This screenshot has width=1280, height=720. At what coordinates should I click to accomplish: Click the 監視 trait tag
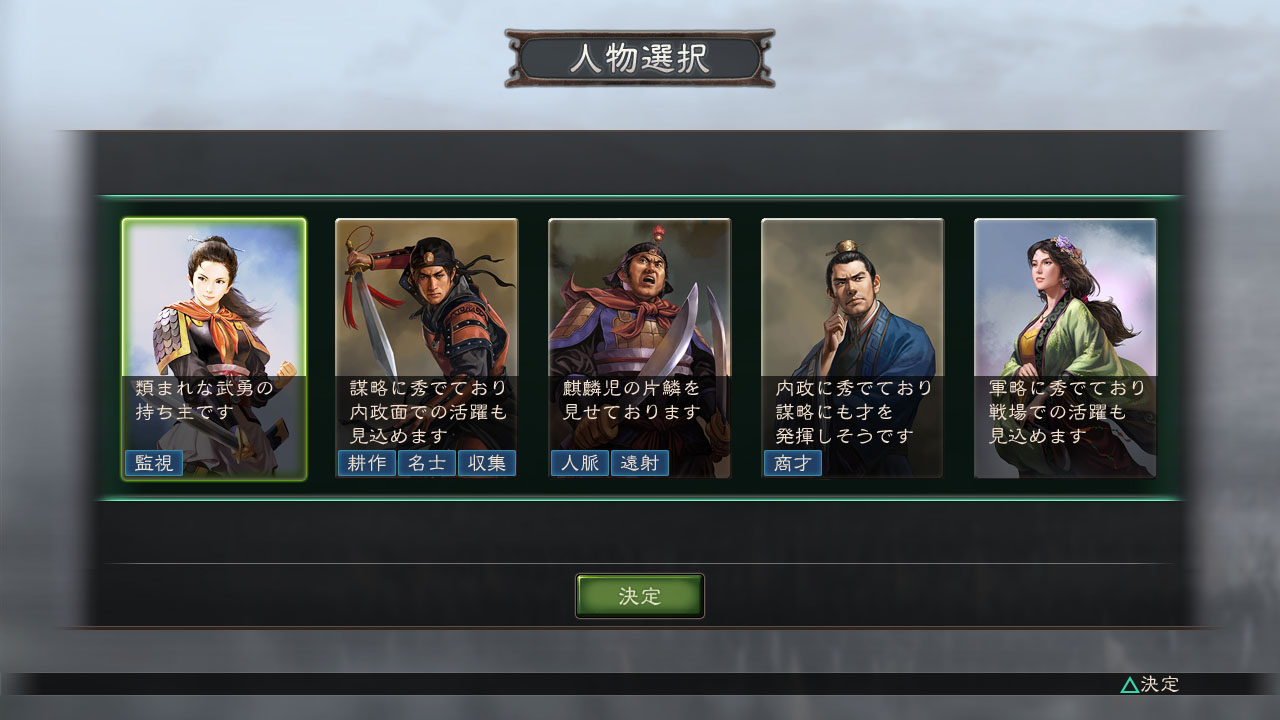pos(154,463)
